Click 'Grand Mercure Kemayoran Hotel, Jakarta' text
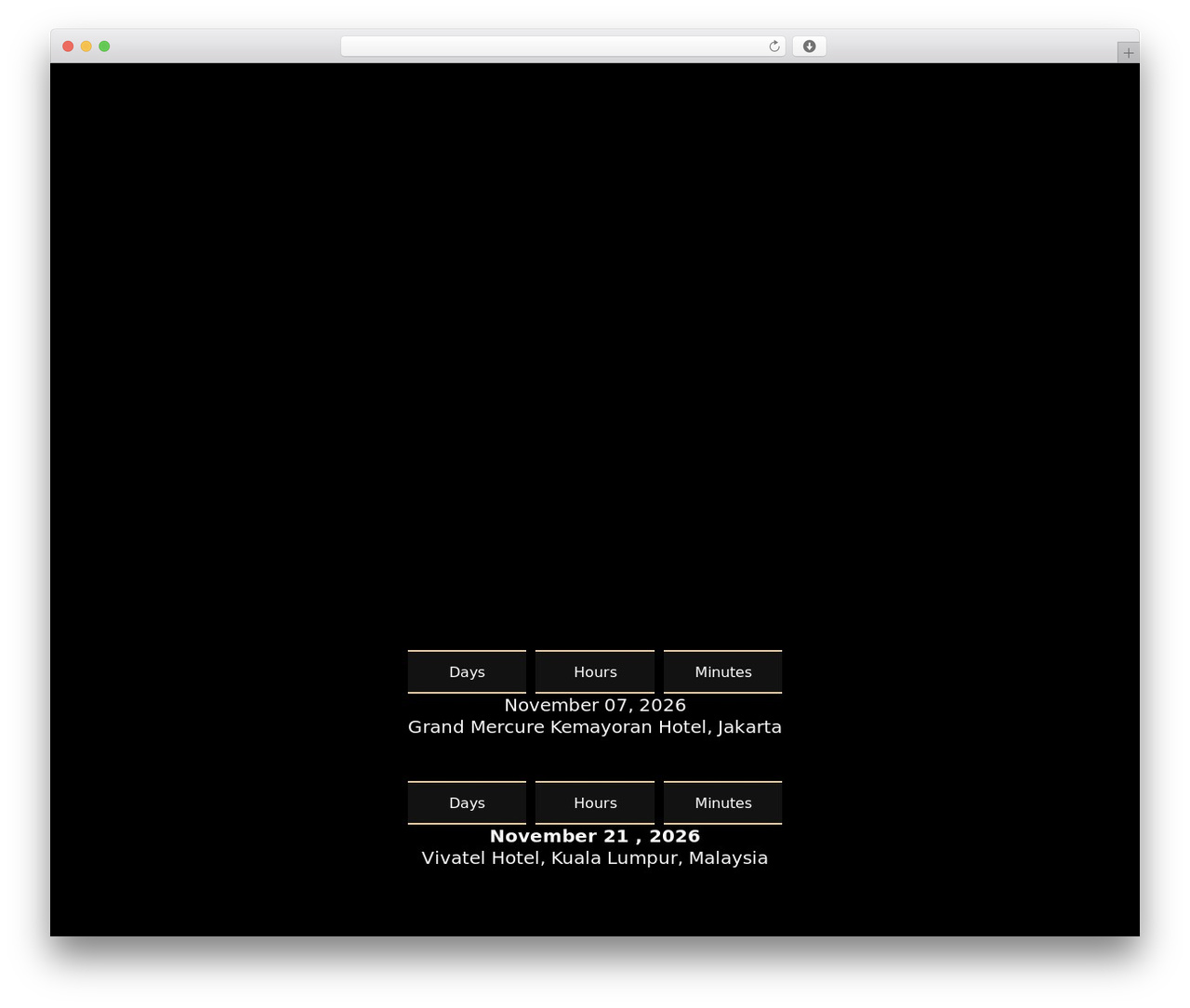The image size is (1190, 1008). pyautogui.click(x=595, y=727)
